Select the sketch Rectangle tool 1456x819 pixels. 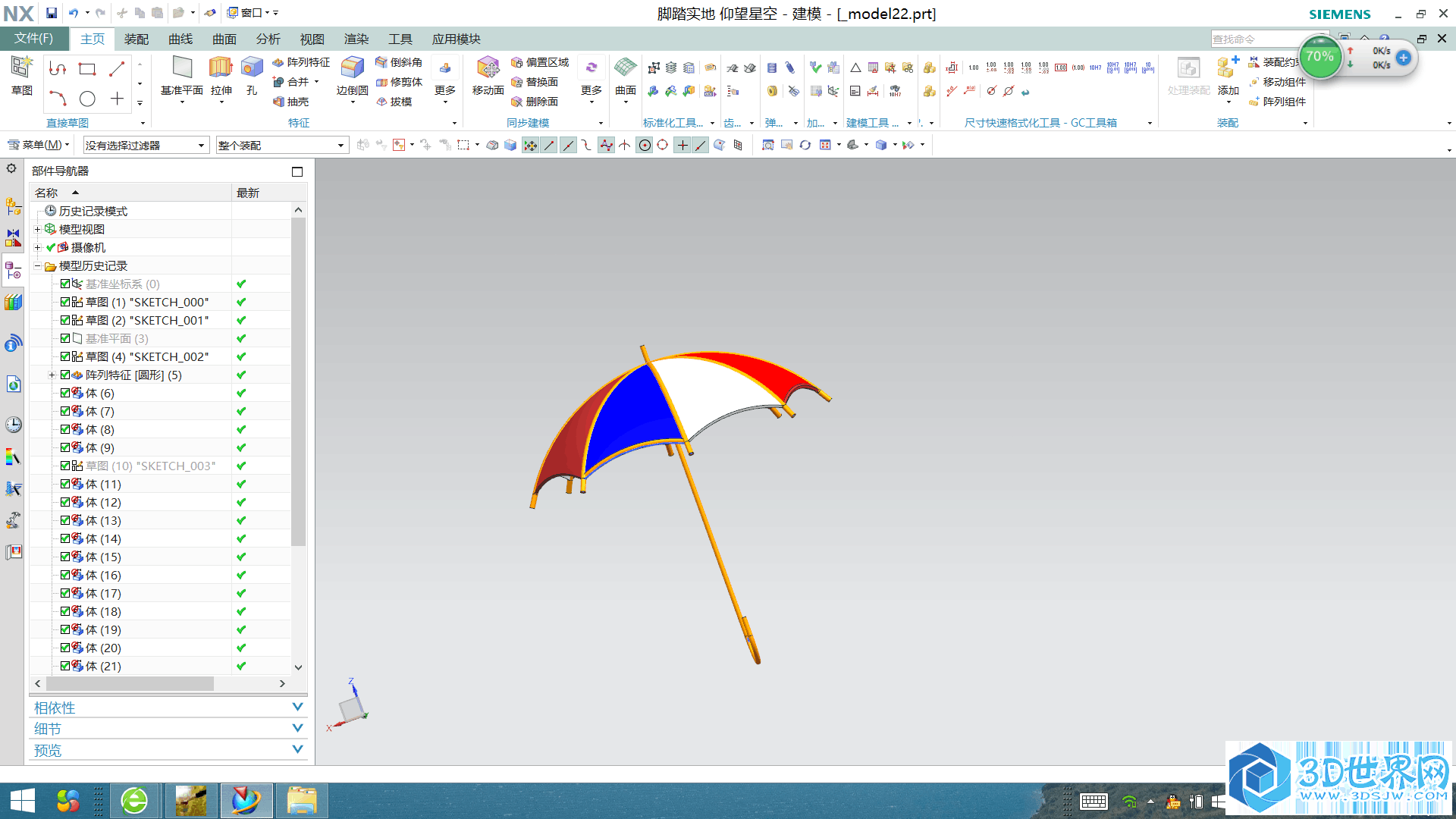pos(87,69)
